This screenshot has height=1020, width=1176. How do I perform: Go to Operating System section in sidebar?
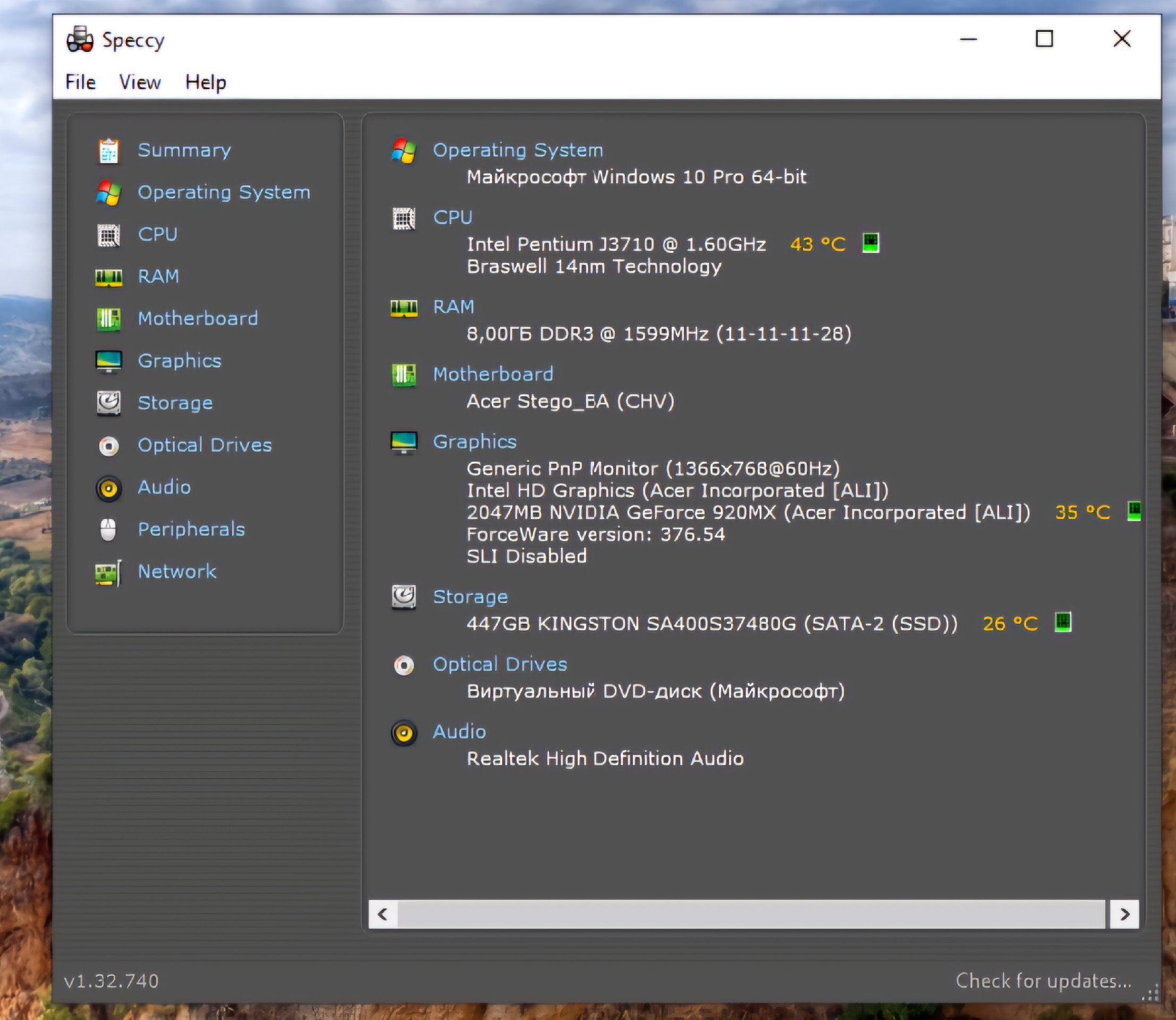(224, 192)
